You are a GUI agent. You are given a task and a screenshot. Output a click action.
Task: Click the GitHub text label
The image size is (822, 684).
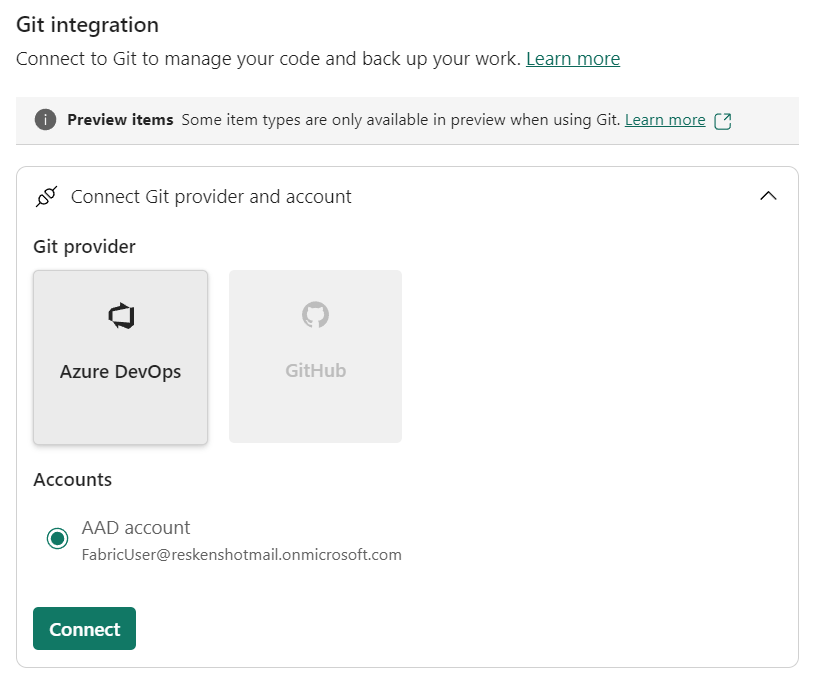[x=315, y=370]
